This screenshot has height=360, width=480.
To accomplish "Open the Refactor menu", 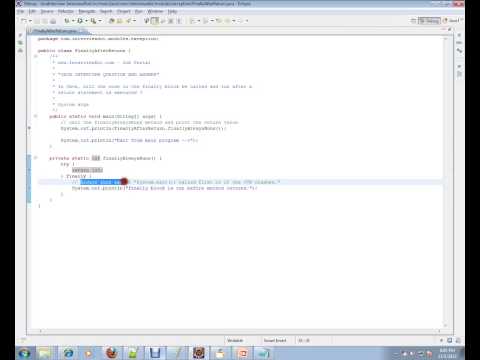I will coord(66,11).
